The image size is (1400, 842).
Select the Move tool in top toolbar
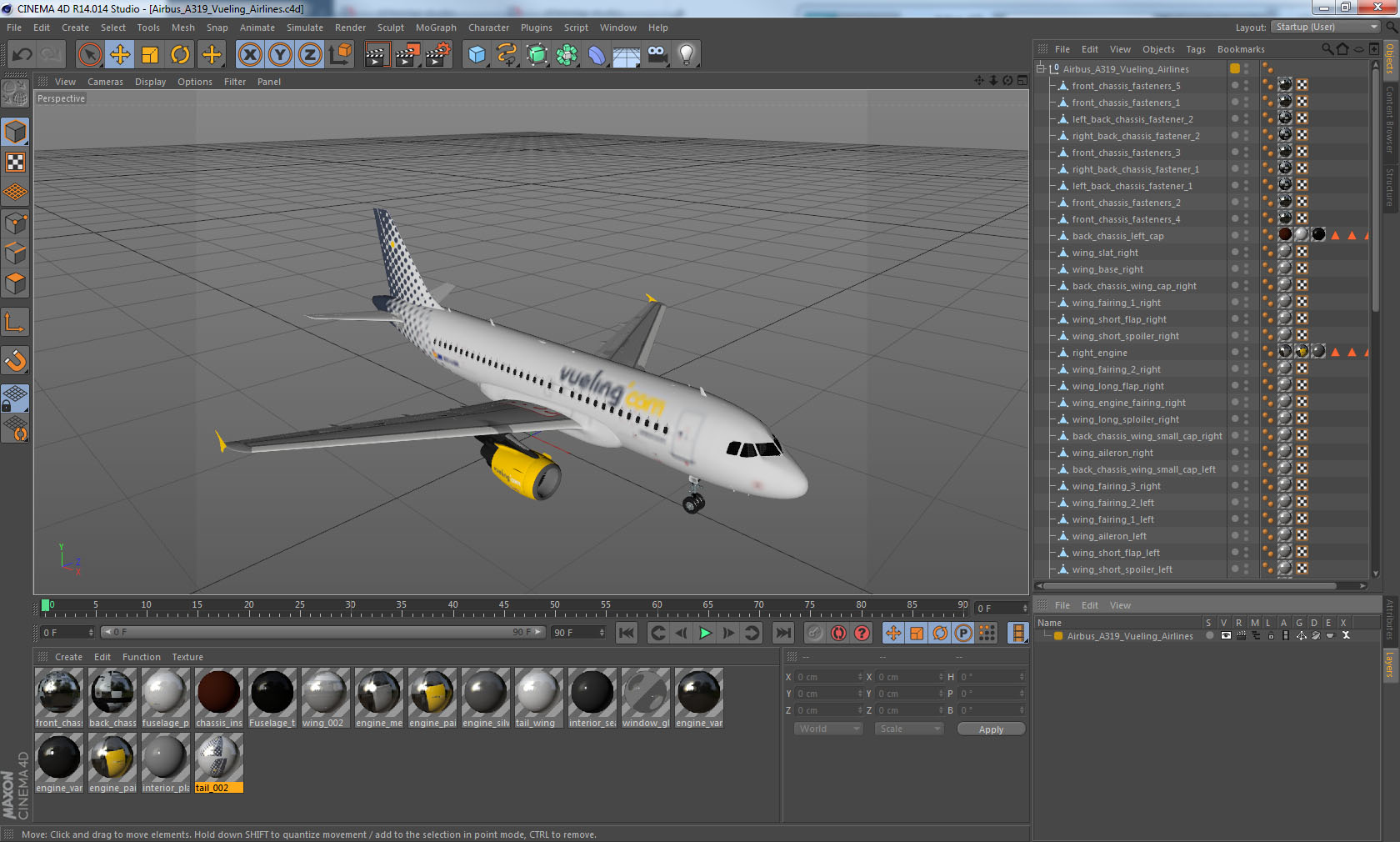[120, 55]
